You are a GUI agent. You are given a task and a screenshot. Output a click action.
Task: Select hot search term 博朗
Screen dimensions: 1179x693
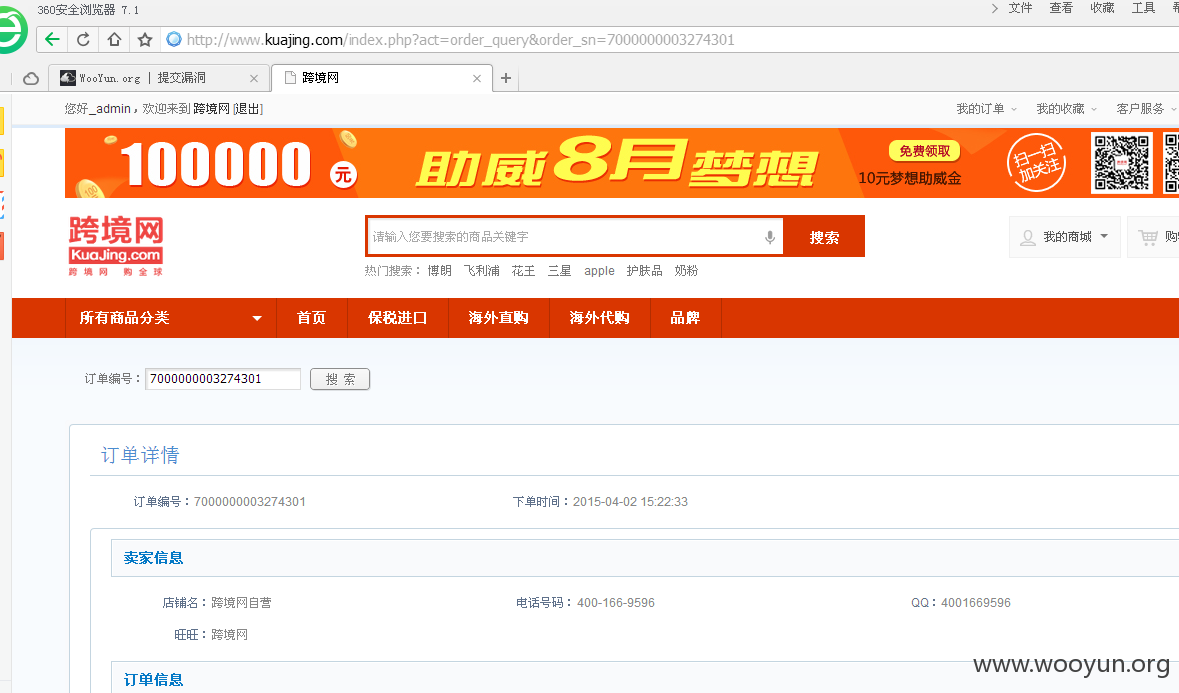tap(440, 271)
